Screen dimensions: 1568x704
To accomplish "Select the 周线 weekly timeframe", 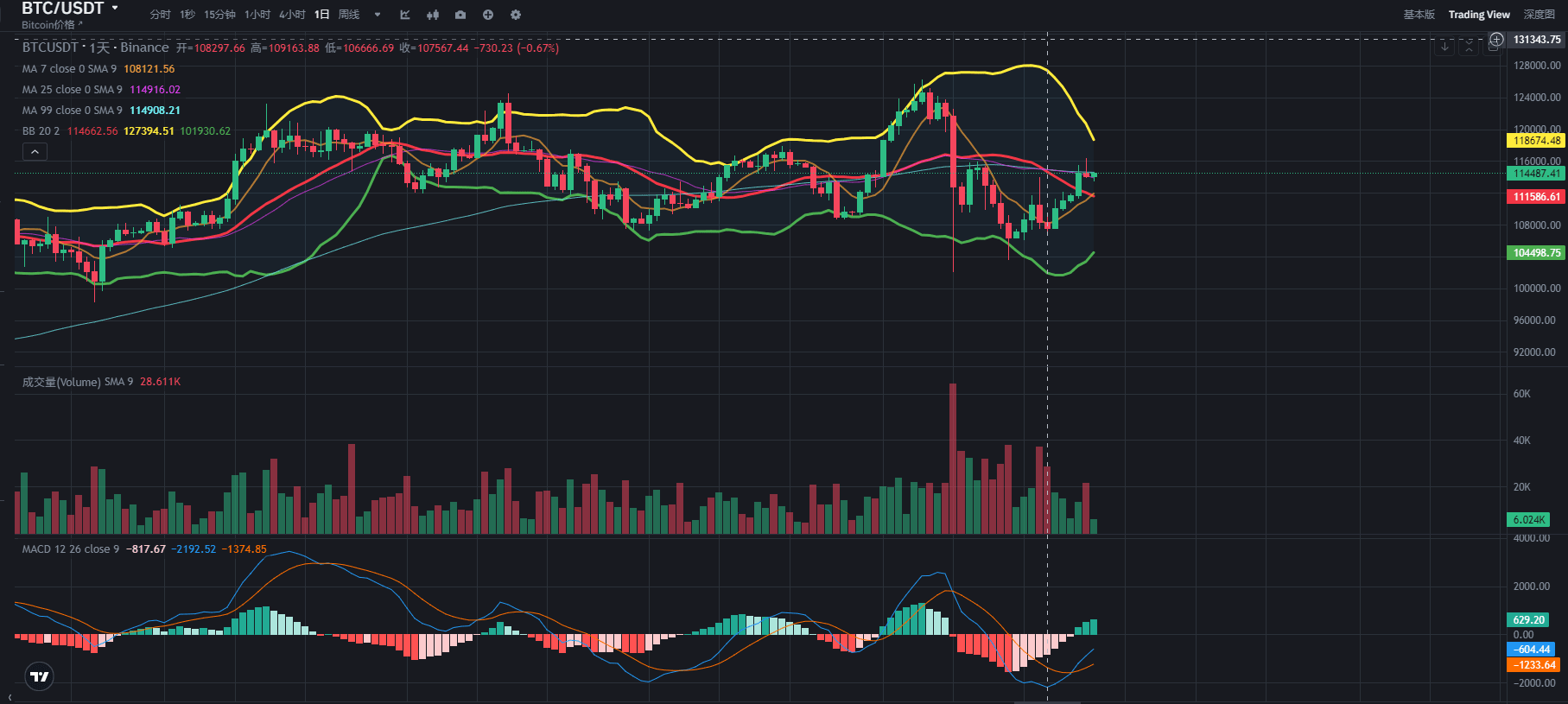I will coord(349,15).
